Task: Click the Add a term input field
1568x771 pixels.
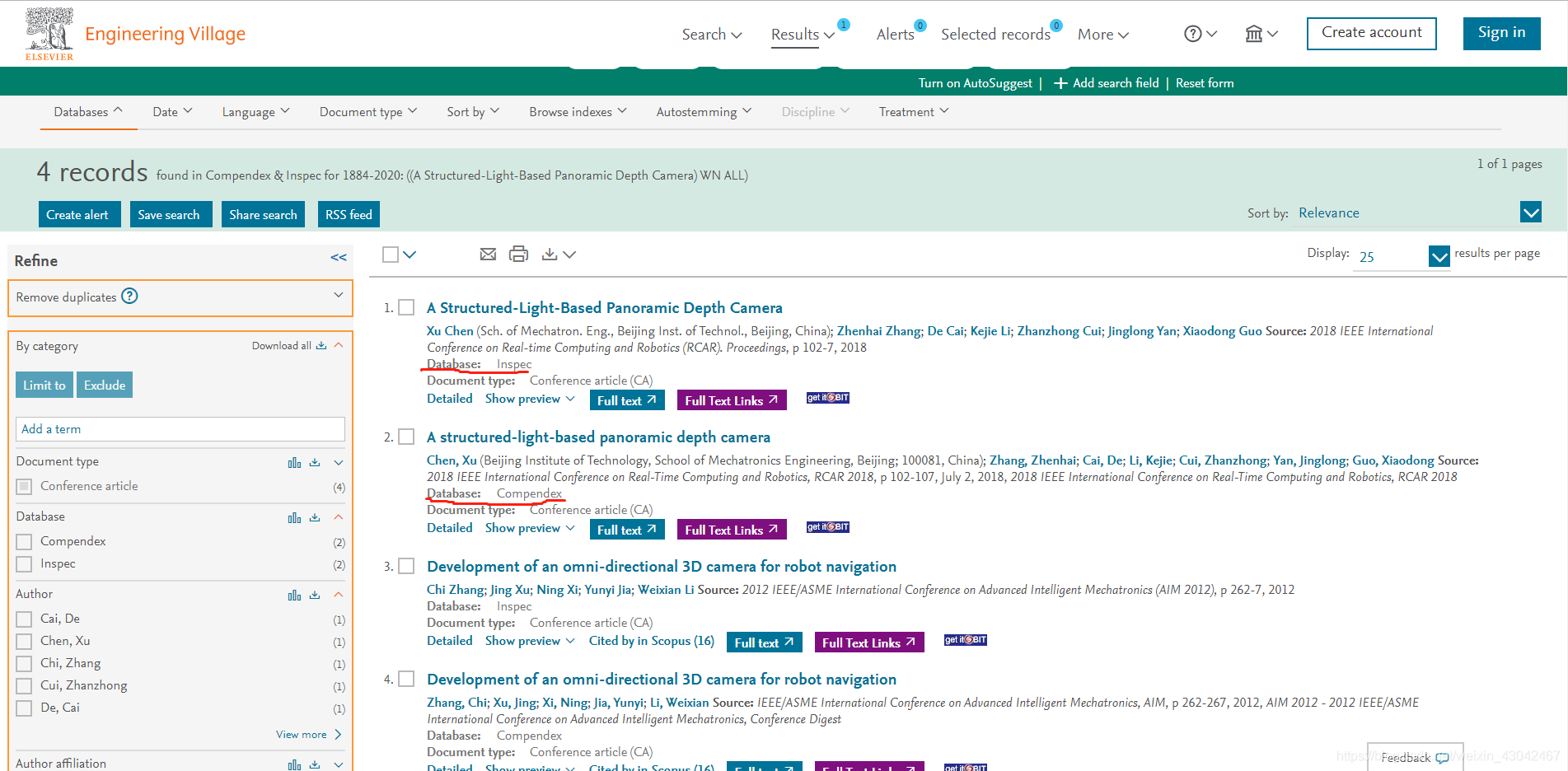Action: pyautogui.click(x=180, y=429)
